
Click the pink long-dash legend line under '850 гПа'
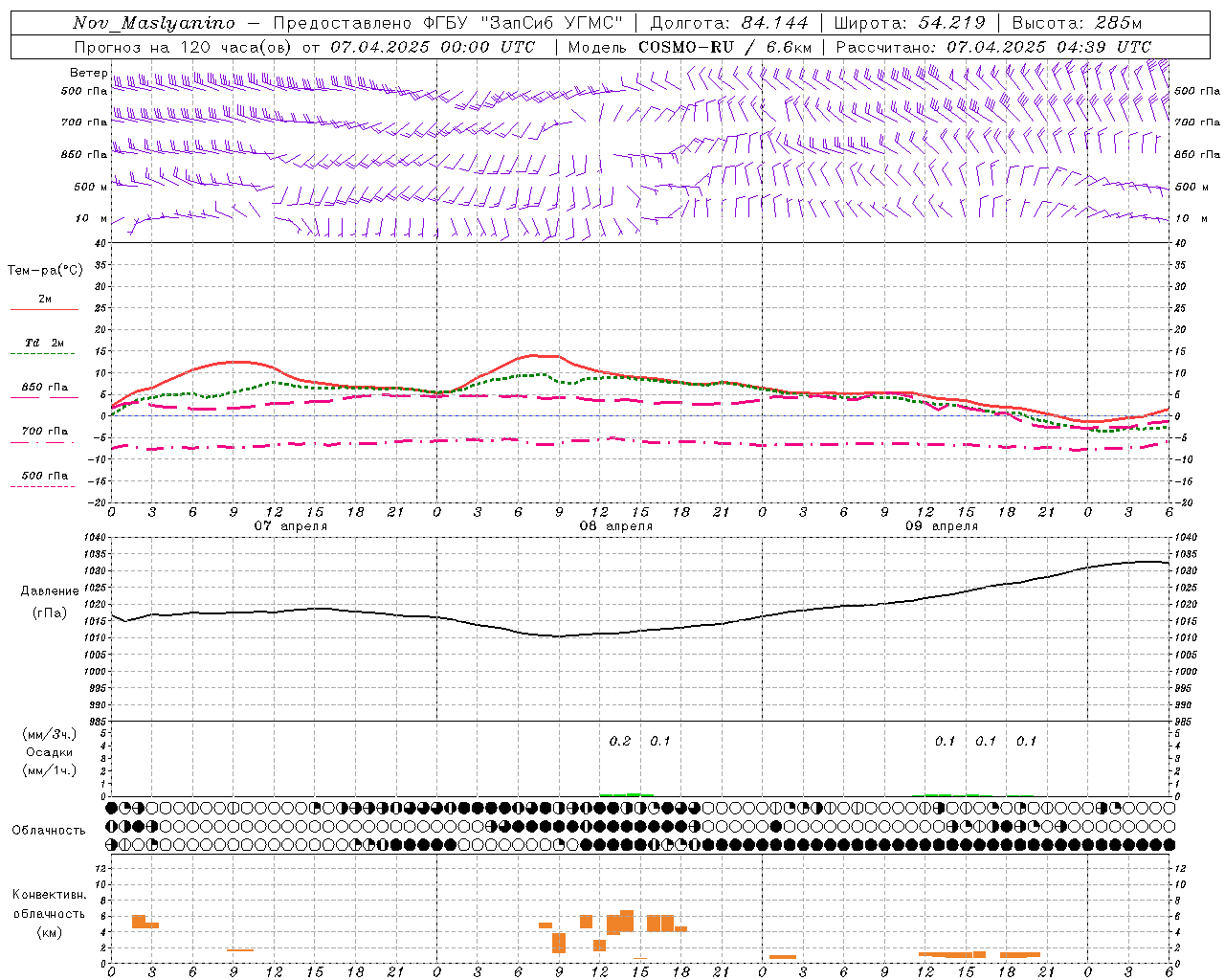click(x=44, y=398)
